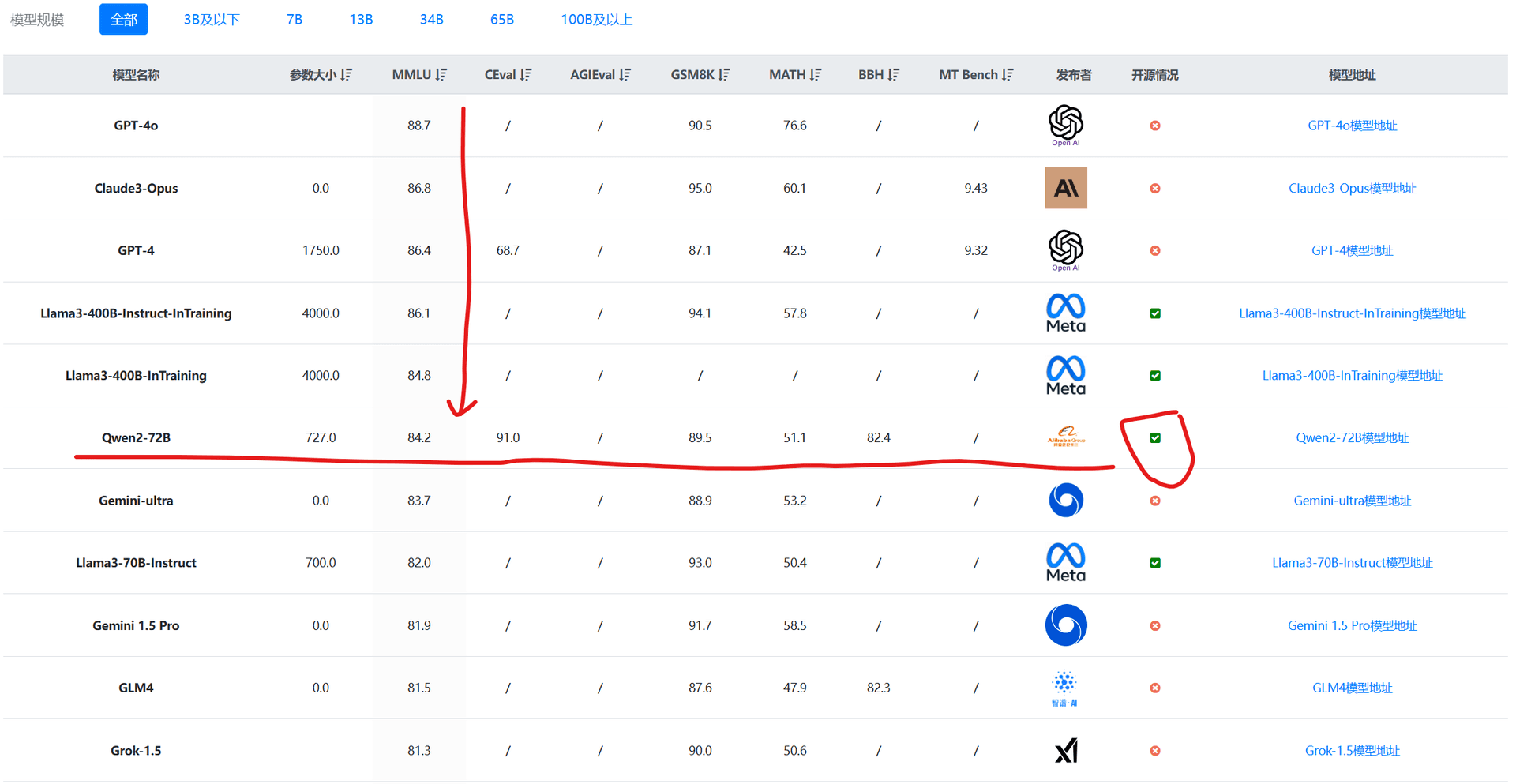This screenshot has width=1516, height=784.
Task: Filter by 100B及以上 model size
Action: pyautogui.click(x=596, y=20)
